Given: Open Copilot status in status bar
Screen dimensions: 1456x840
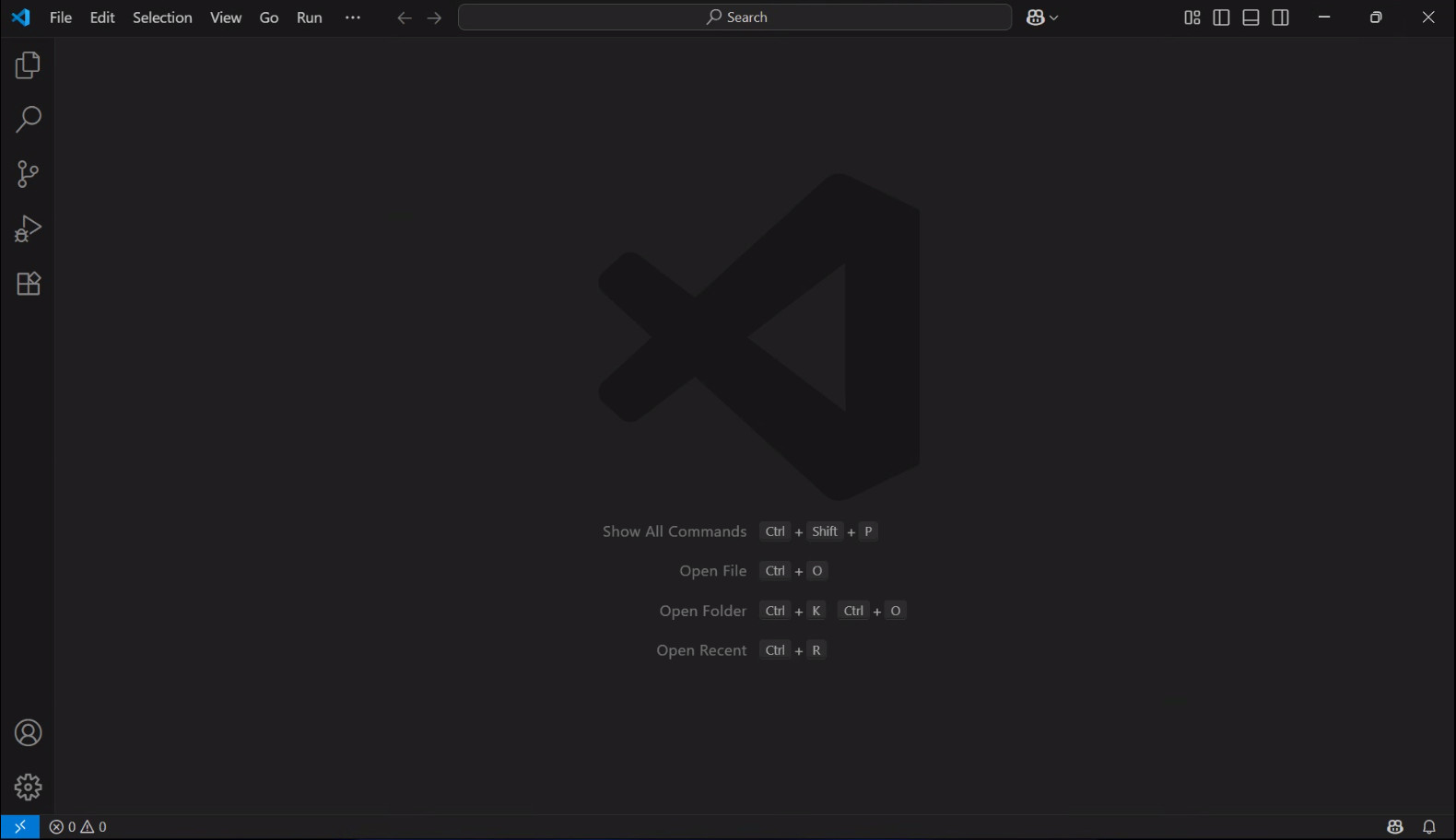Looking at the screenshot, I should point(1395,827).
